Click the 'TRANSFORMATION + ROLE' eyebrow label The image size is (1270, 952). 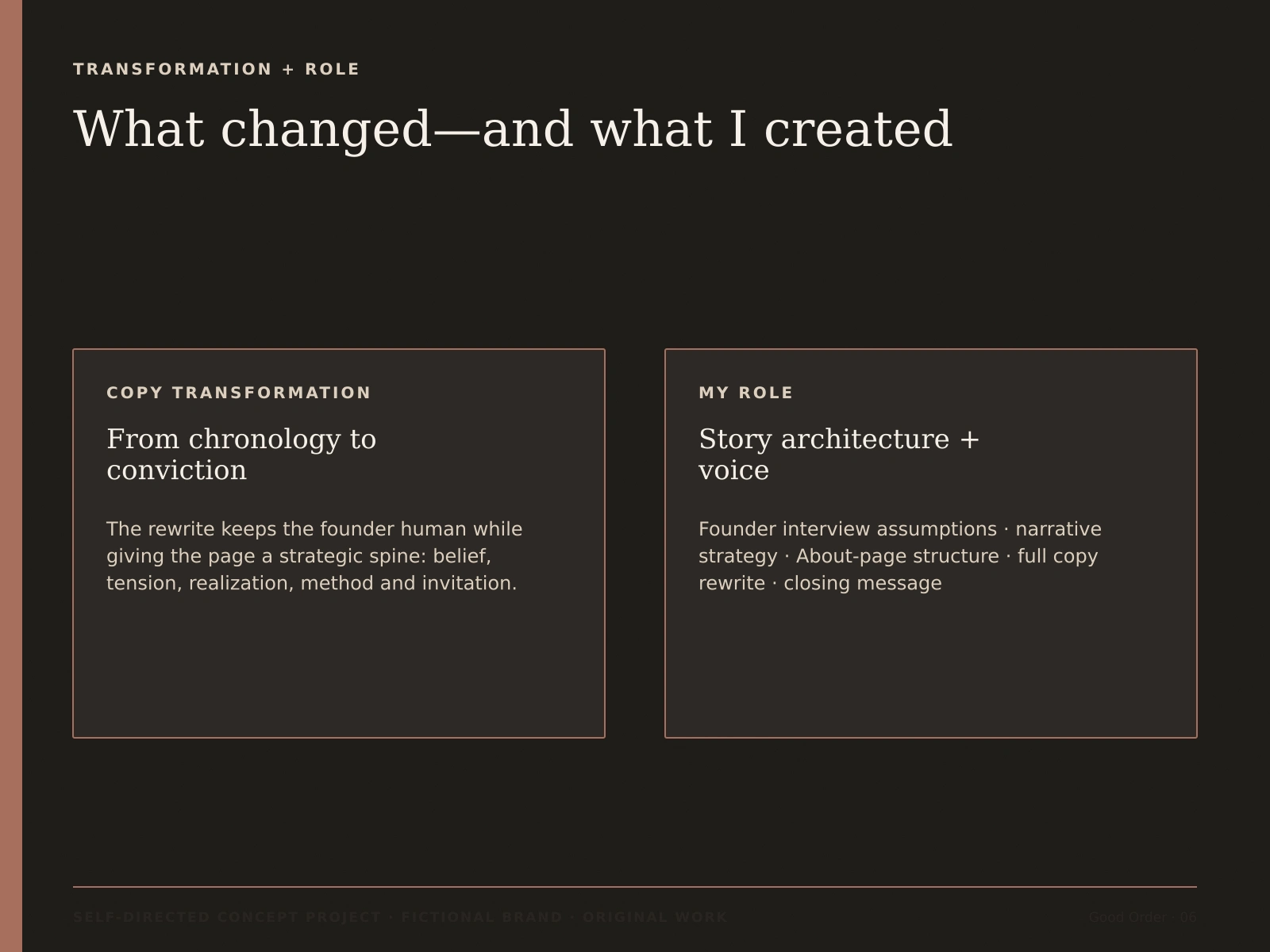tap(216, 69)
